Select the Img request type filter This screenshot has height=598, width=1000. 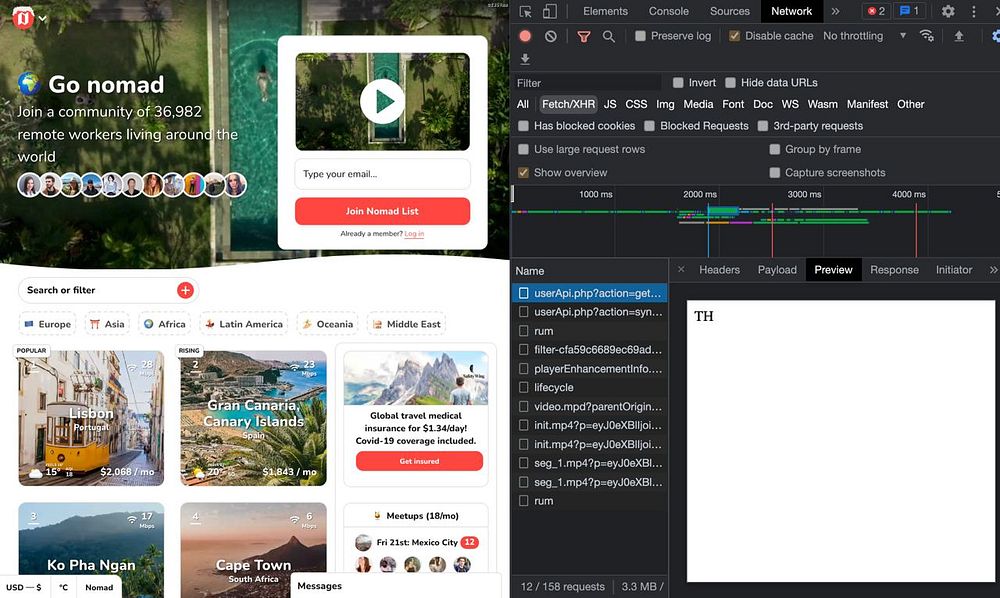[665, 105]
